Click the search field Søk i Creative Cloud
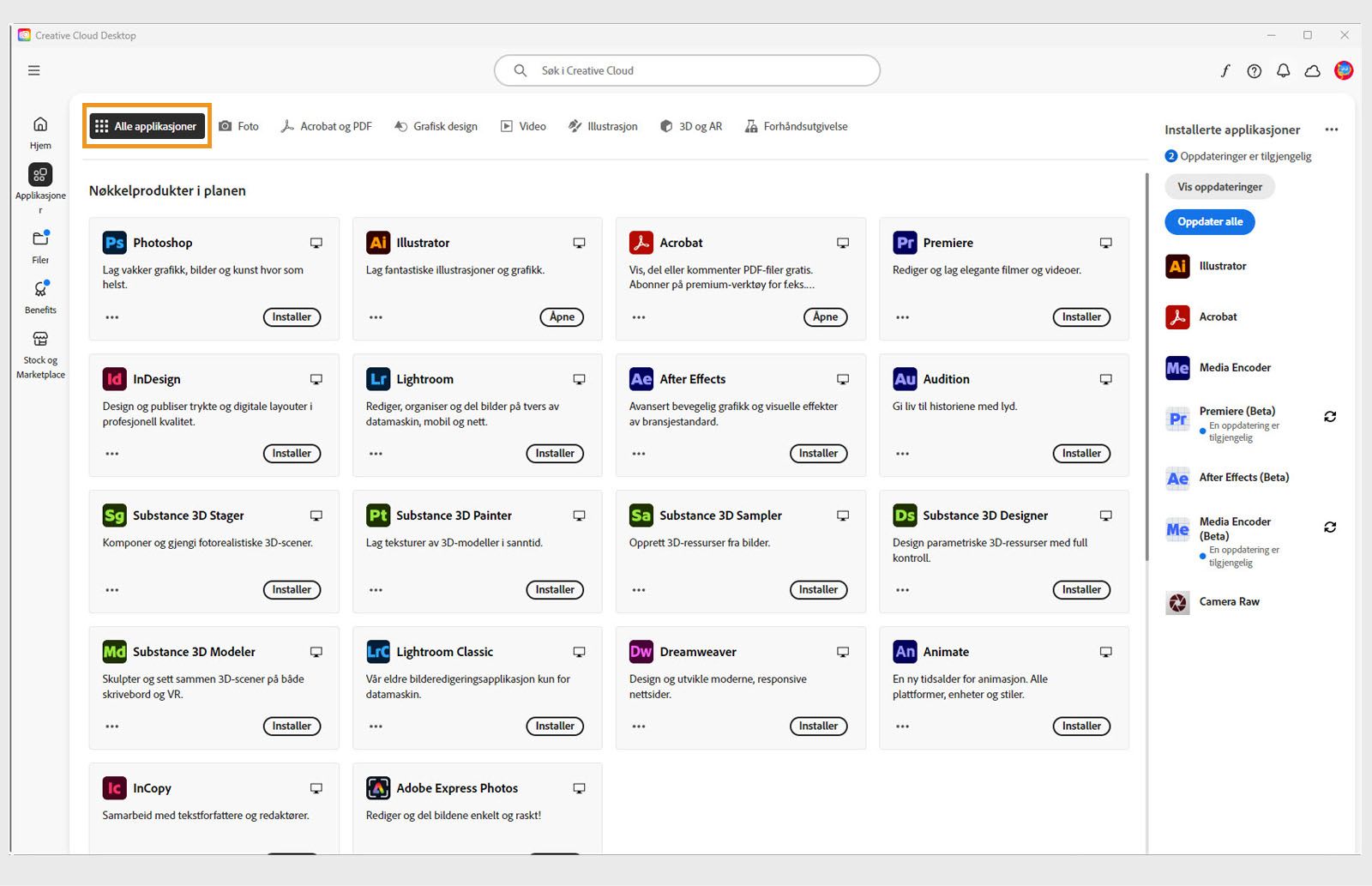The width and height of the screenshot is (1372, 886). pos(686,70)
